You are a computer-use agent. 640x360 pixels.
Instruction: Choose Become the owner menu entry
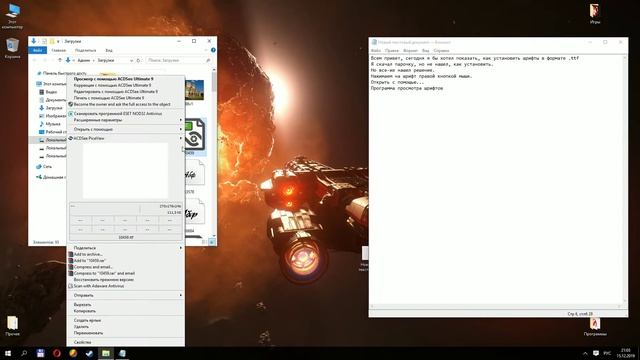click(x=126, y=104)
